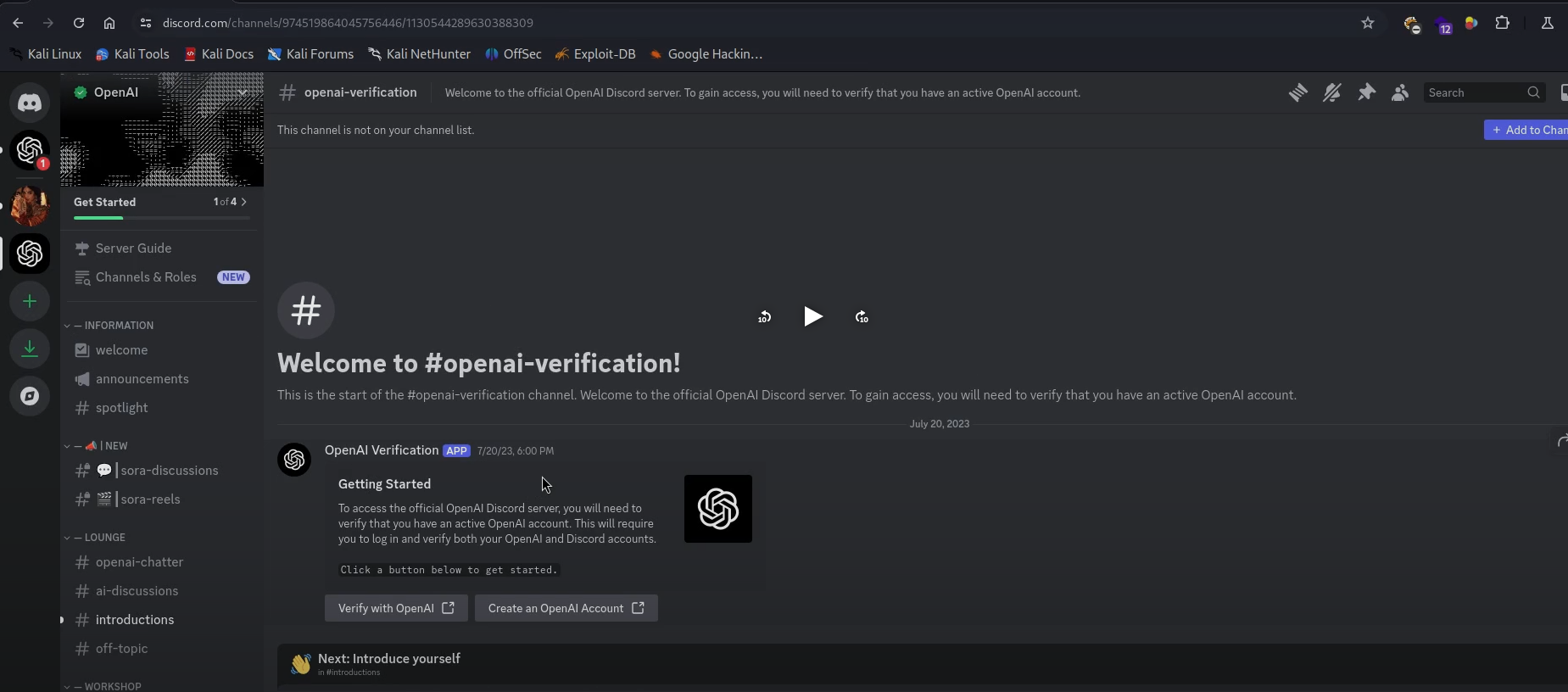Image resolution: width=1568 pixels, height=692 pixels.
Task: Click the Get Started progress bar
Action: tap(161, 218)
